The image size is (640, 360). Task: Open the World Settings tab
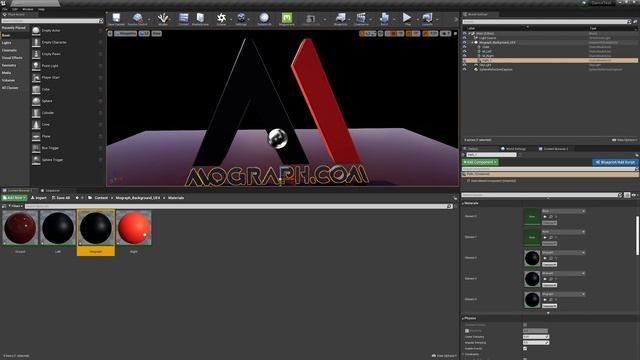[x=514, y=149]
